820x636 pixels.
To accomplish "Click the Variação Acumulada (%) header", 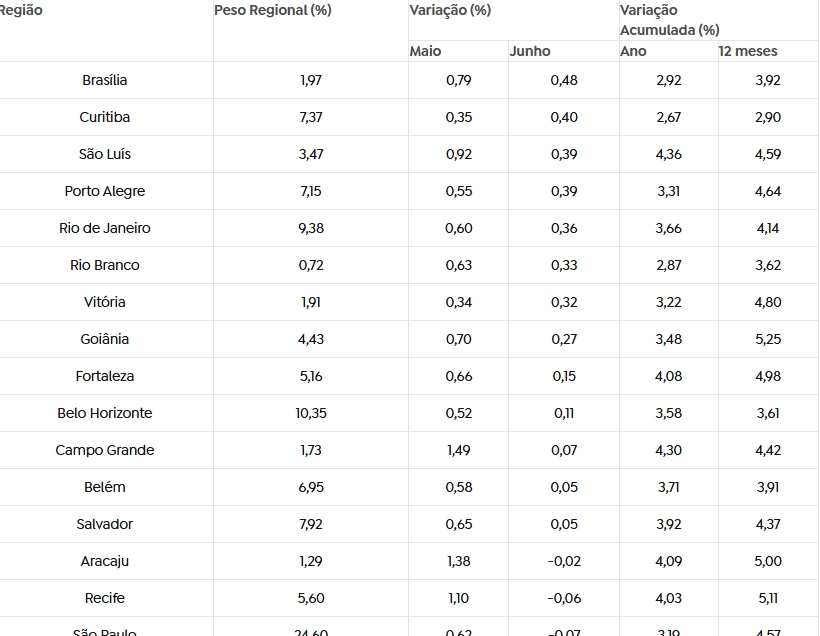I will click(669, 20).
